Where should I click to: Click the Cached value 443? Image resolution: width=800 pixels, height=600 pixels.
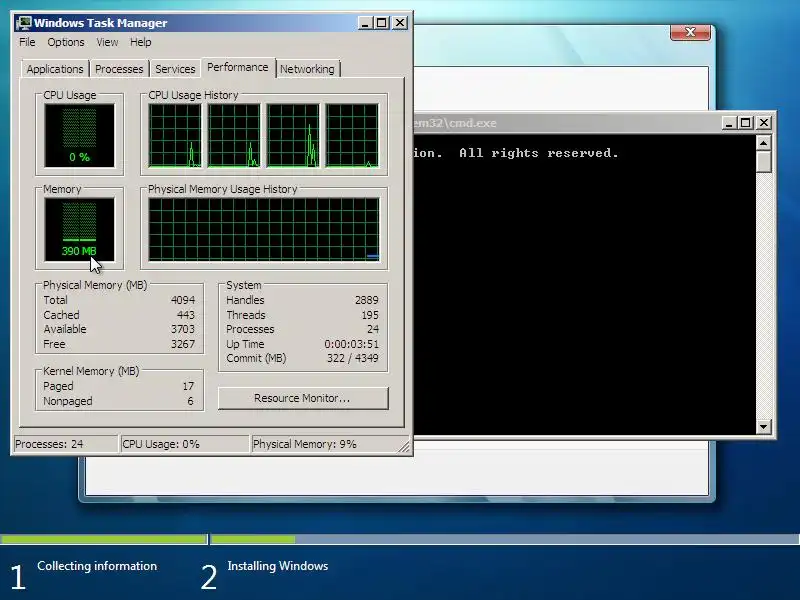(186, 315)
